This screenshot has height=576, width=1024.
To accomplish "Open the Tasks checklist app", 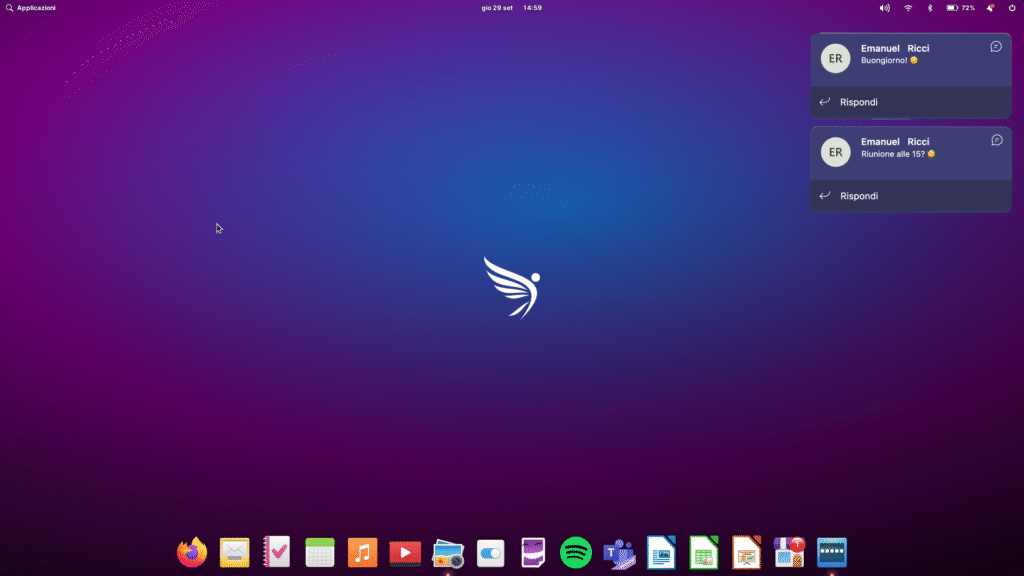I will pos(276,552).
